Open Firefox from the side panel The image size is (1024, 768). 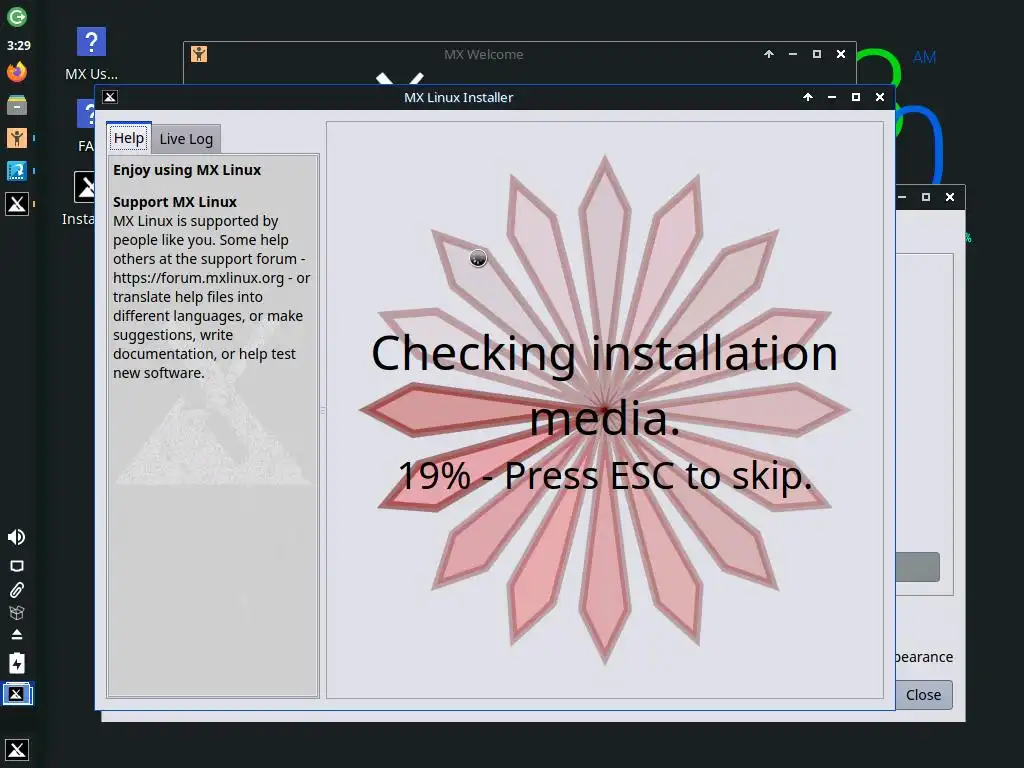pyautogui.click(x=17, y=72)
